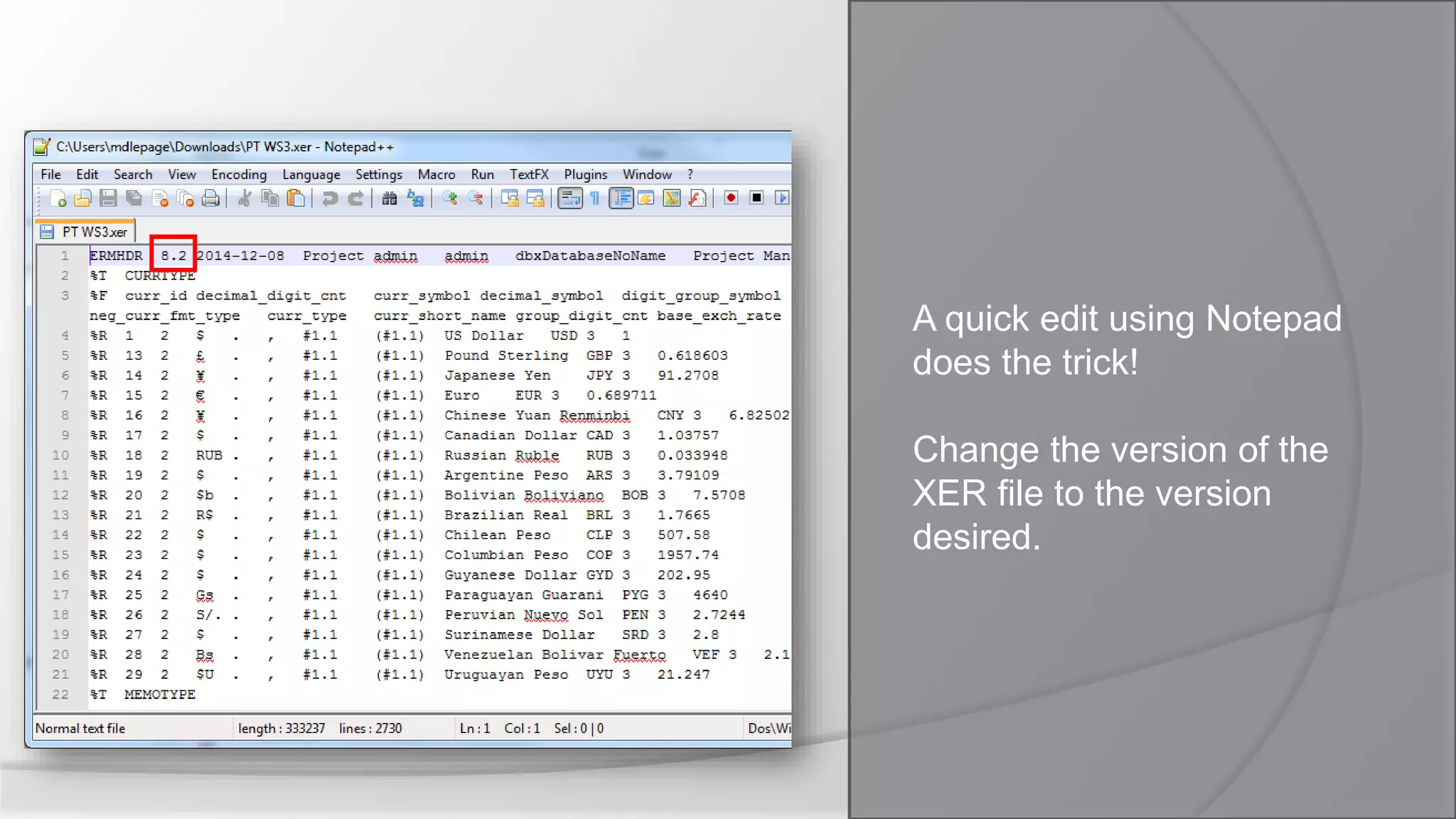The width and height of the screenshot is (1456, 819).
Task: Click the 8.2 version value in ERMHDR line
Action: (173, 256)
